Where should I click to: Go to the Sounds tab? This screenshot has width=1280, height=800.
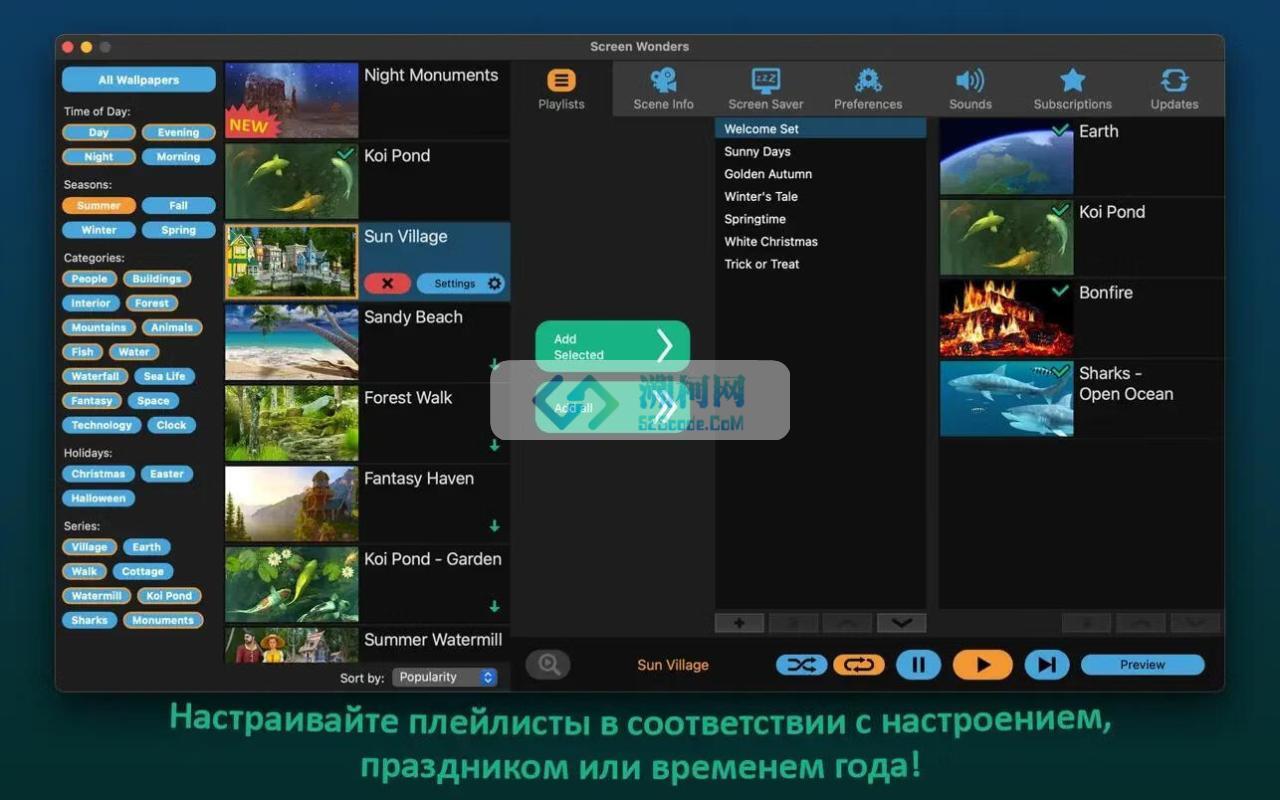[970, 89]
